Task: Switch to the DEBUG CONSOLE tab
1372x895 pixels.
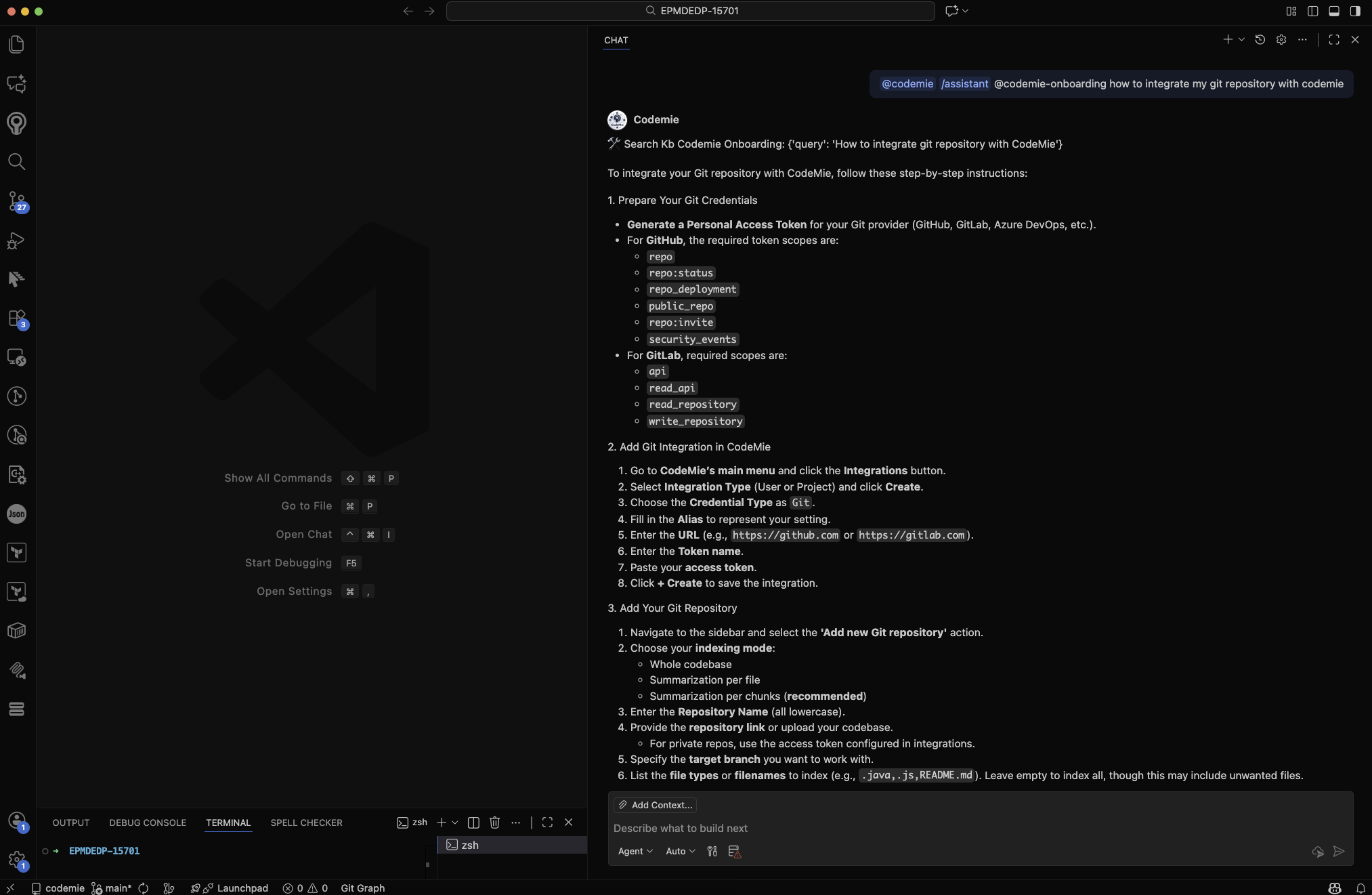Action: click(x=148, y=823)
